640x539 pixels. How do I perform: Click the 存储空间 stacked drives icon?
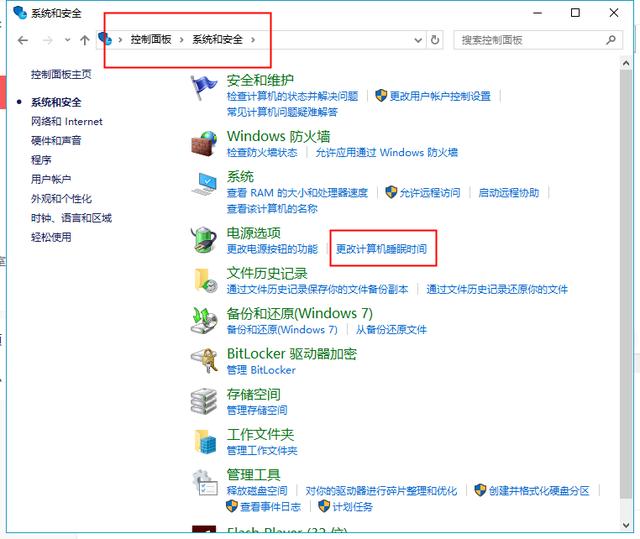pos(204,401)
